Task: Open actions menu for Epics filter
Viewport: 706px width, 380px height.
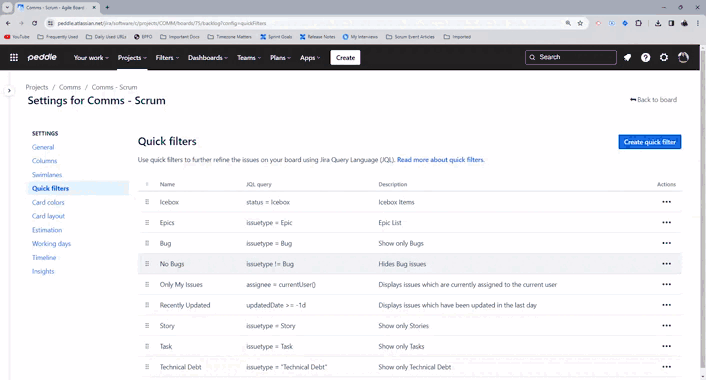Action: [x=666, y=222]
